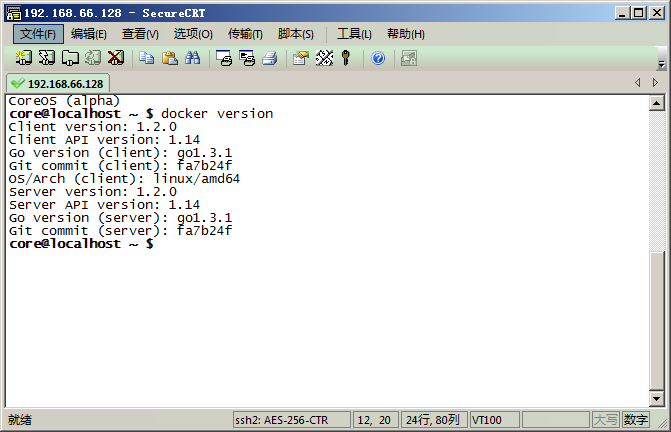Click the Disconnect icon with red X
This screenshot has height=432, width=671.
click(116, 58)
